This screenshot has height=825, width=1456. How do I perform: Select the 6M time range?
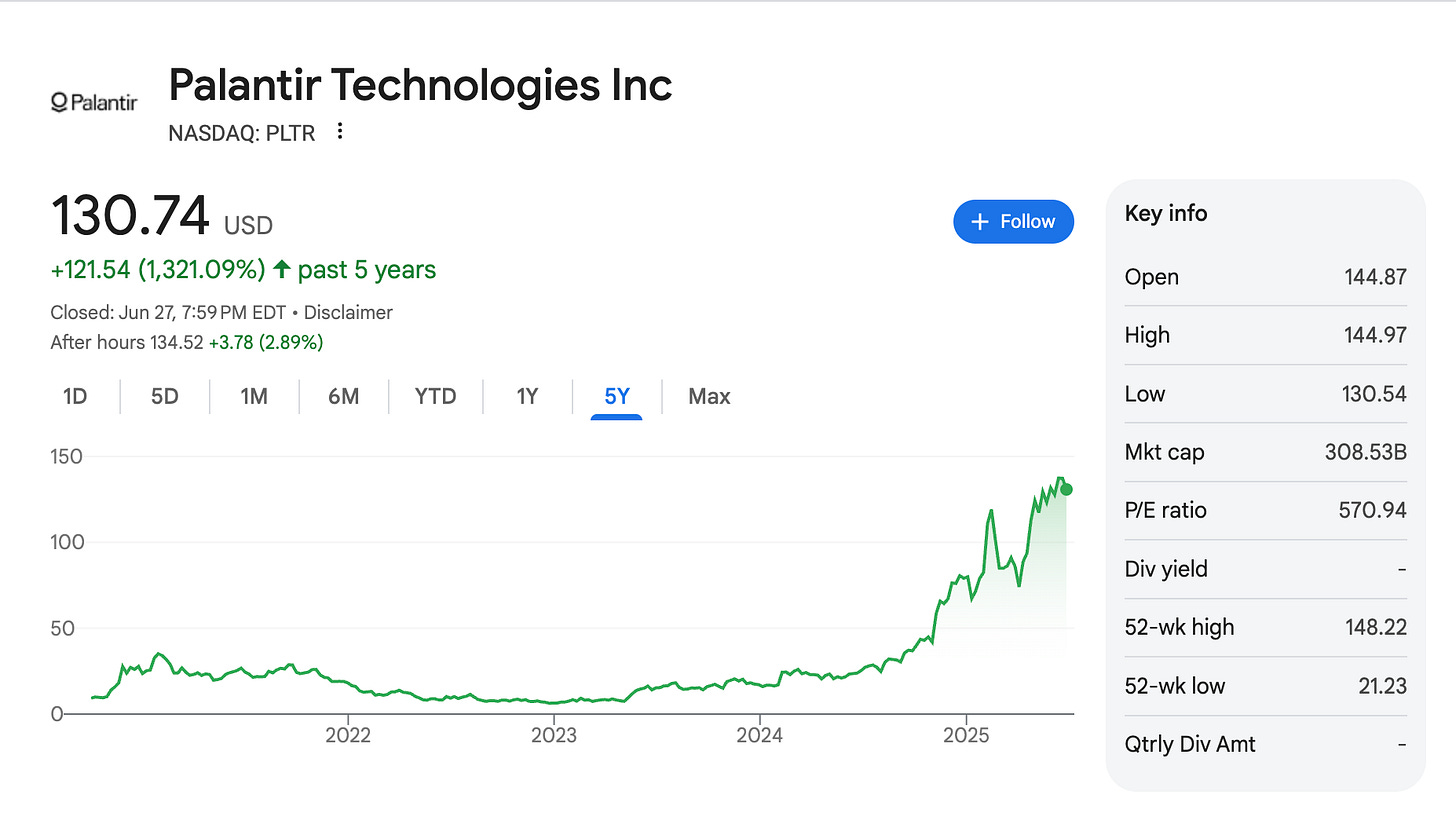343,396
